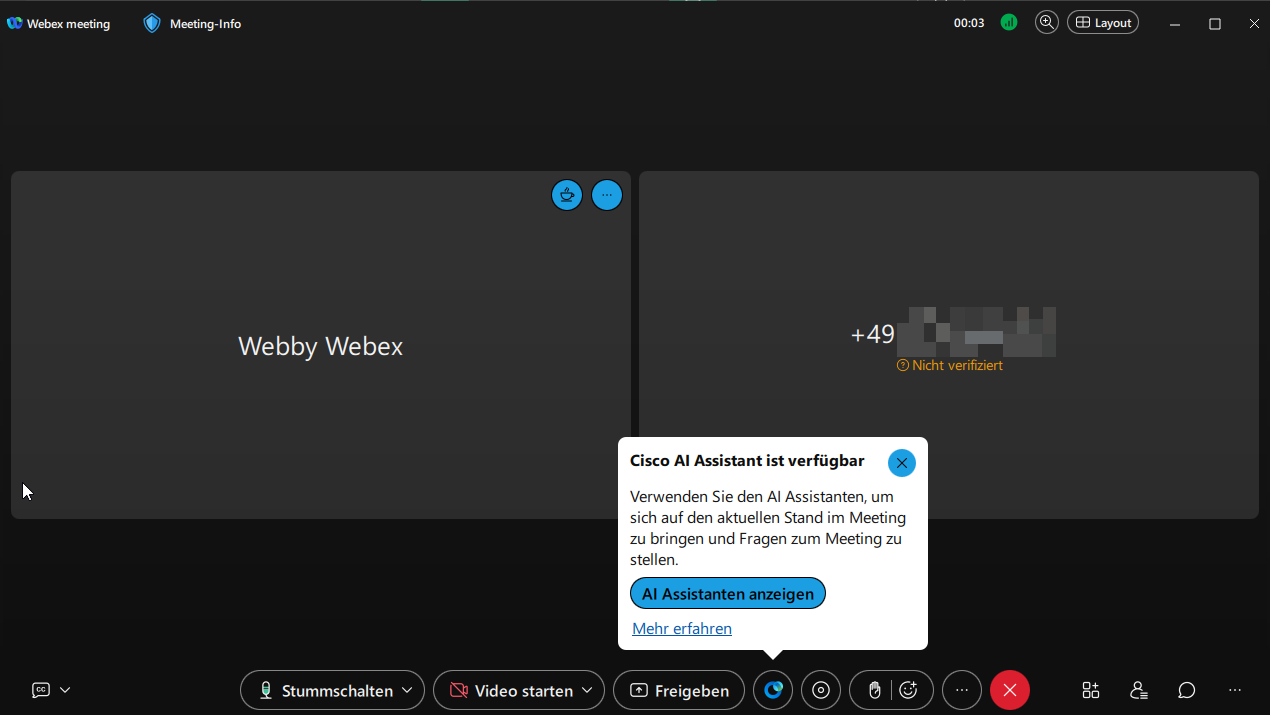
Task: Show the participants panel
Action: click(1139, 690)
